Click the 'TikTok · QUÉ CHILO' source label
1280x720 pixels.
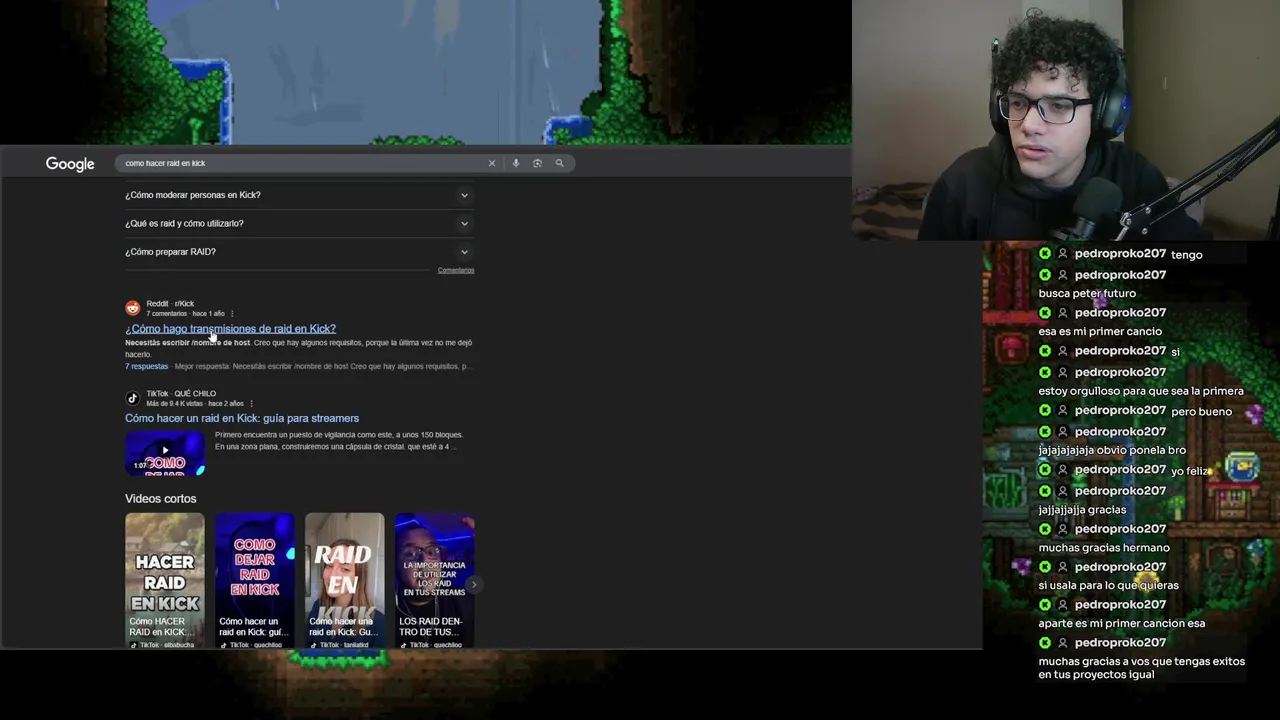click(181, 394)
